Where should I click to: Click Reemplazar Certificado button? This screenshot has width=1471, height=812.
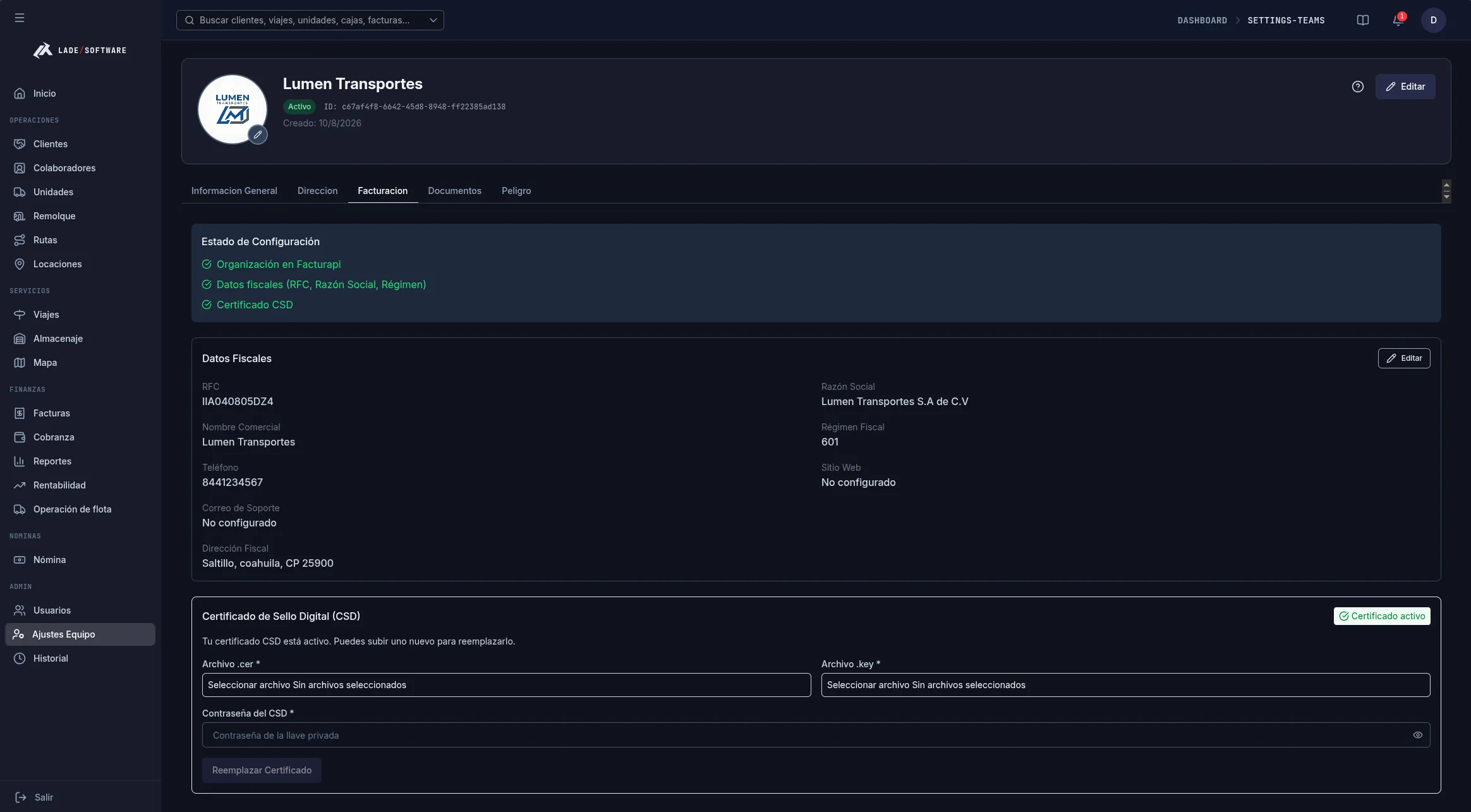(262, 770)
